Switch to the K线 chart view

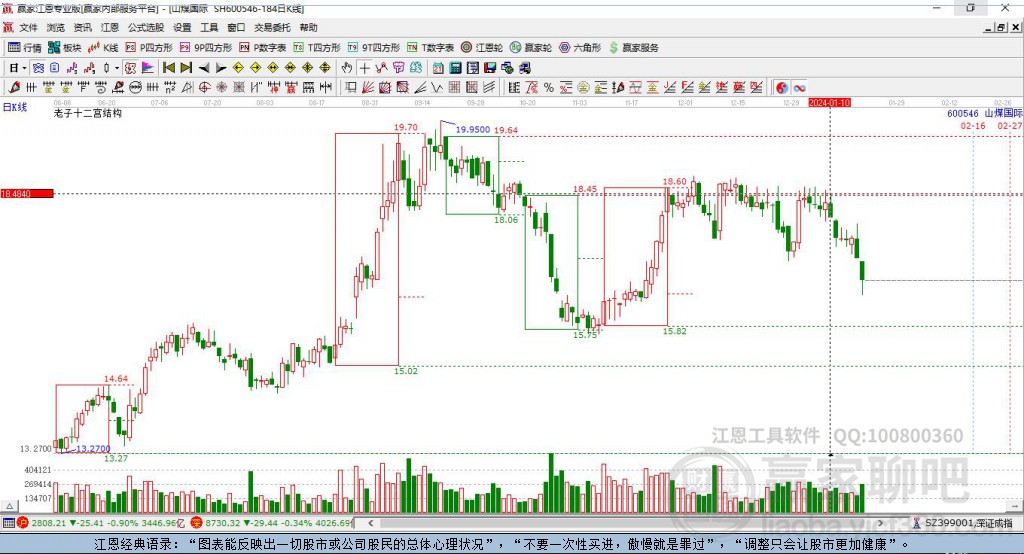[x=103, y=48]
